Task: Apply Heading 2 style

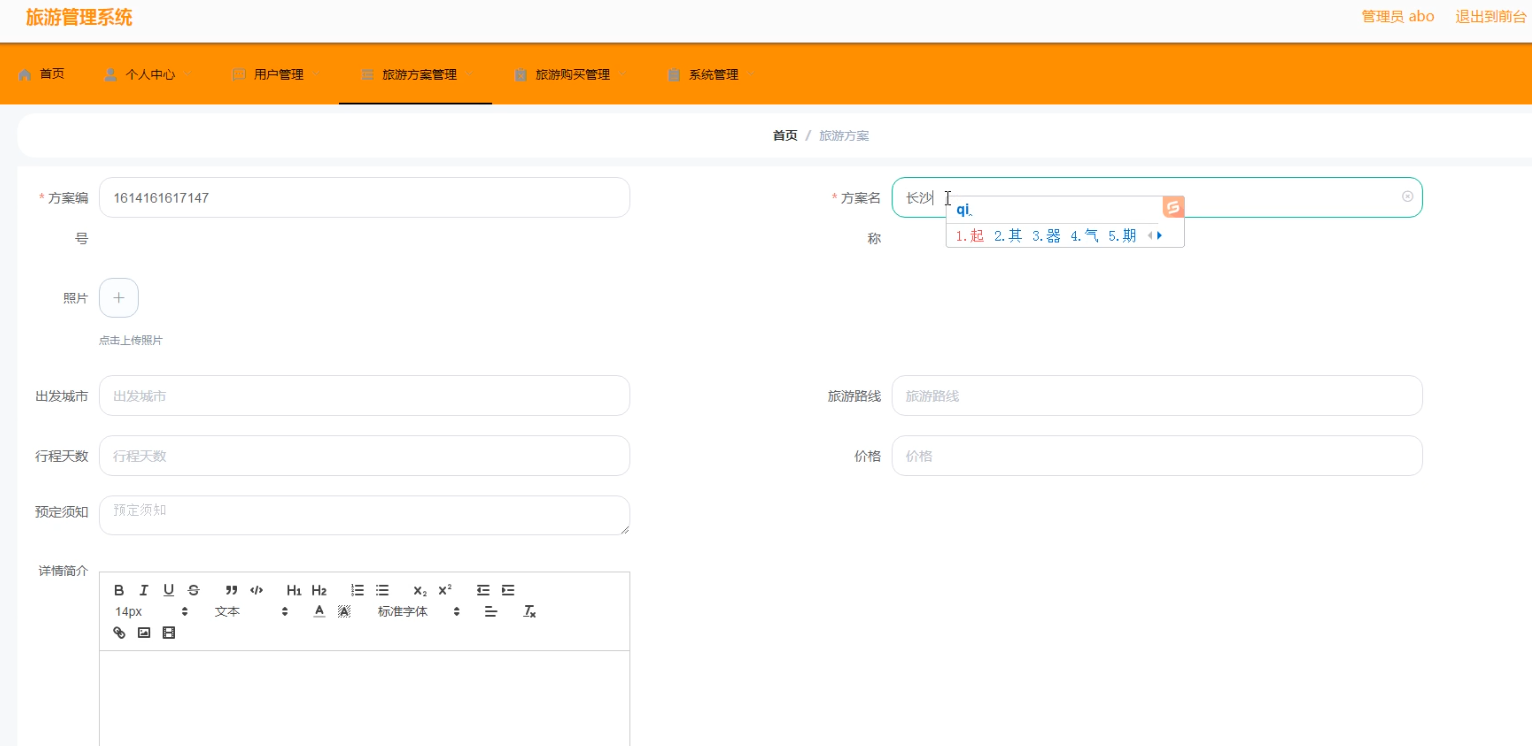Action: [x=319, y=590]
